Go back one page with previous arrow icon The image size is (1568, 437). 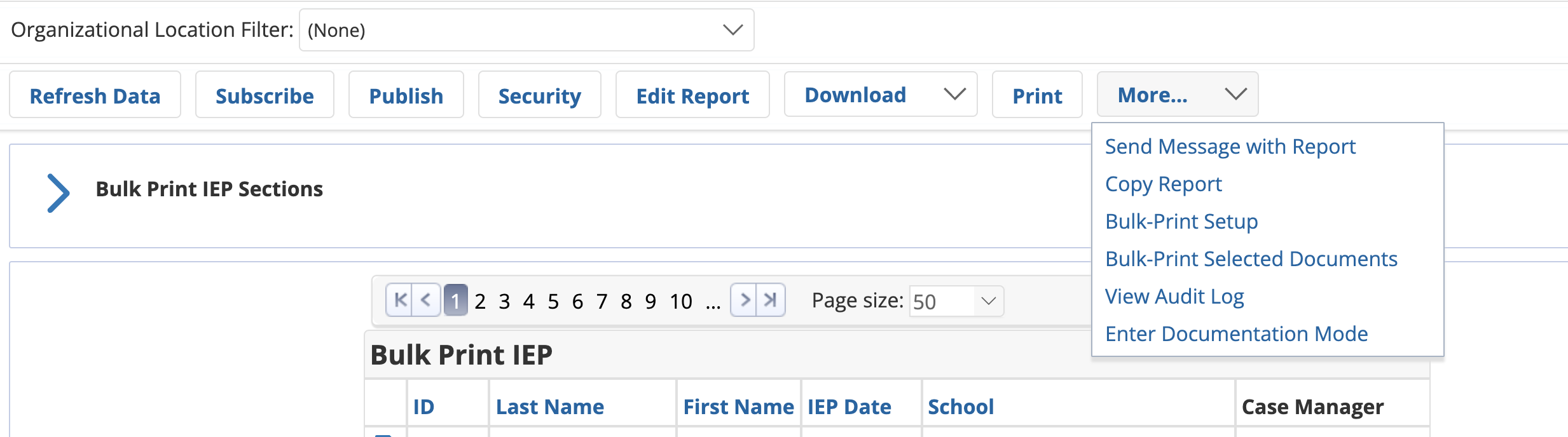tap(425, 300)
